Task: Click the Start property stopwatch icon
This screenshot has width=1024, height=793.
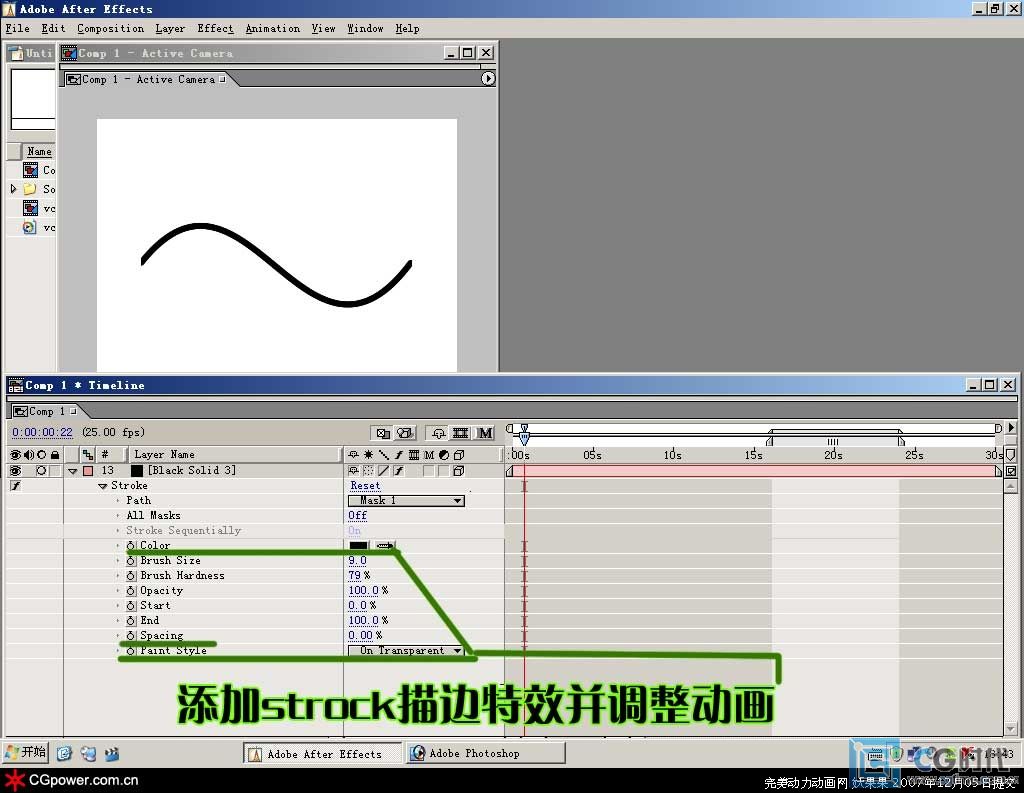Action: click(x=131, y=606)
